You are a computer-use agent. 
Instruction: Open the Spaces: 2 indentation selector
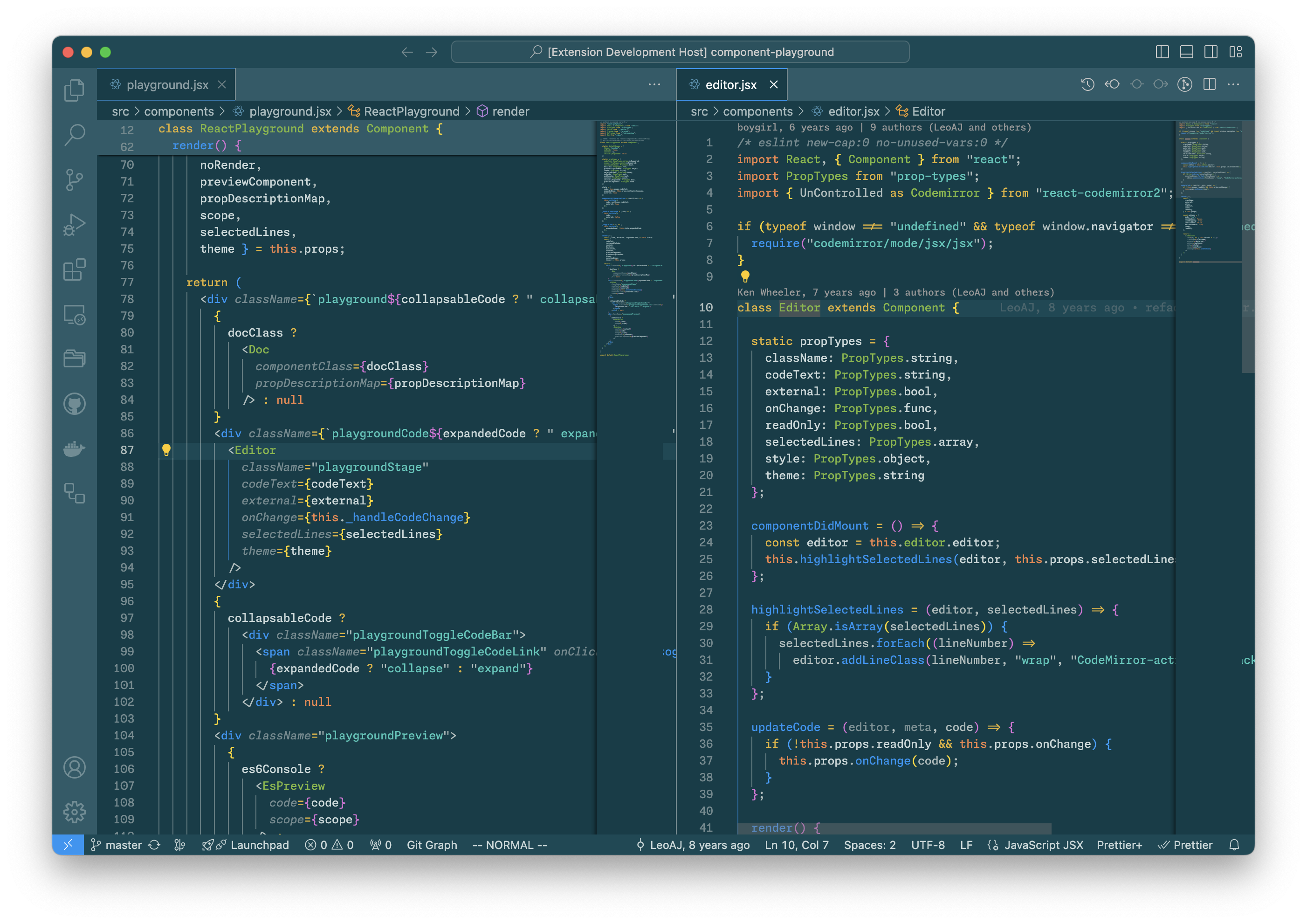[869, 845]
